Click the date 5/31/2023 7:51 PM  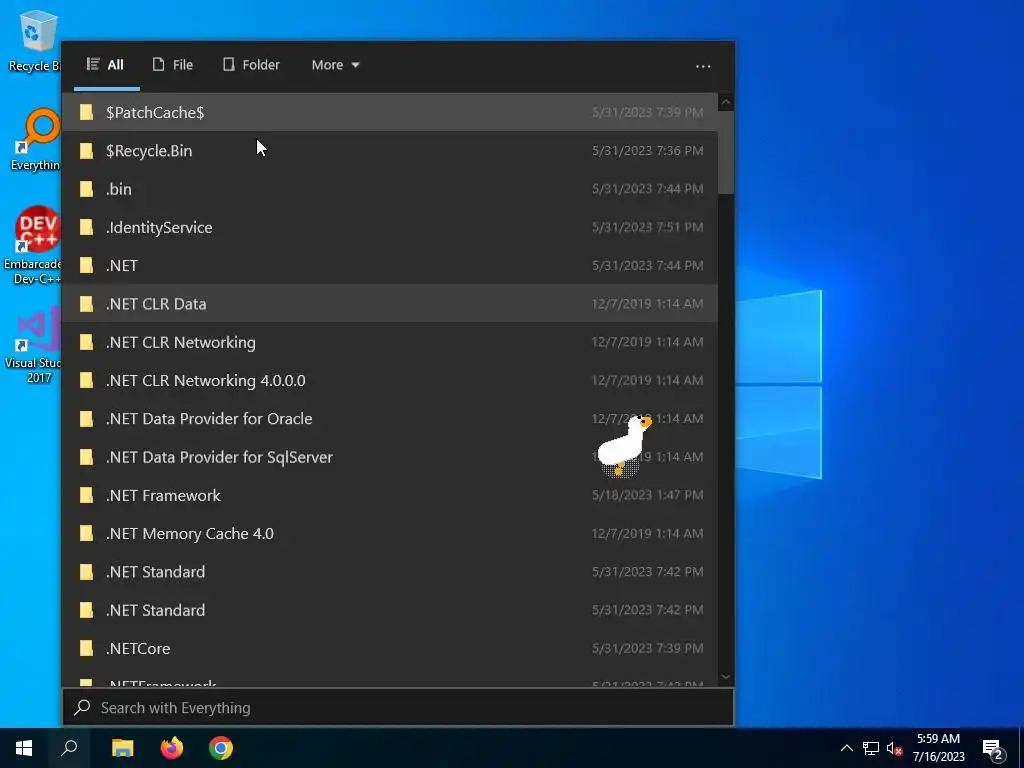click(x=647, y=227)
